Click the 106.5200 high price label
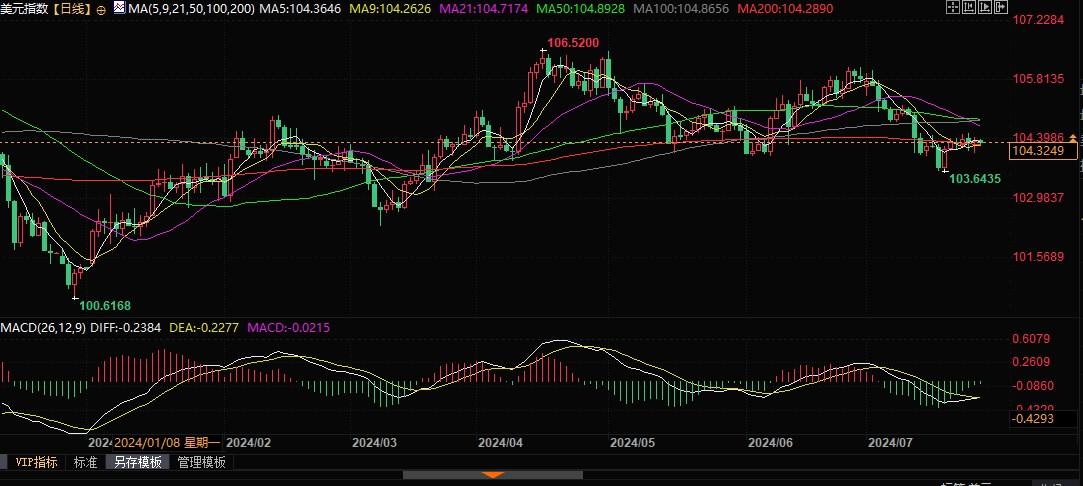The image size is (1083, 486). tap(573, 43)
